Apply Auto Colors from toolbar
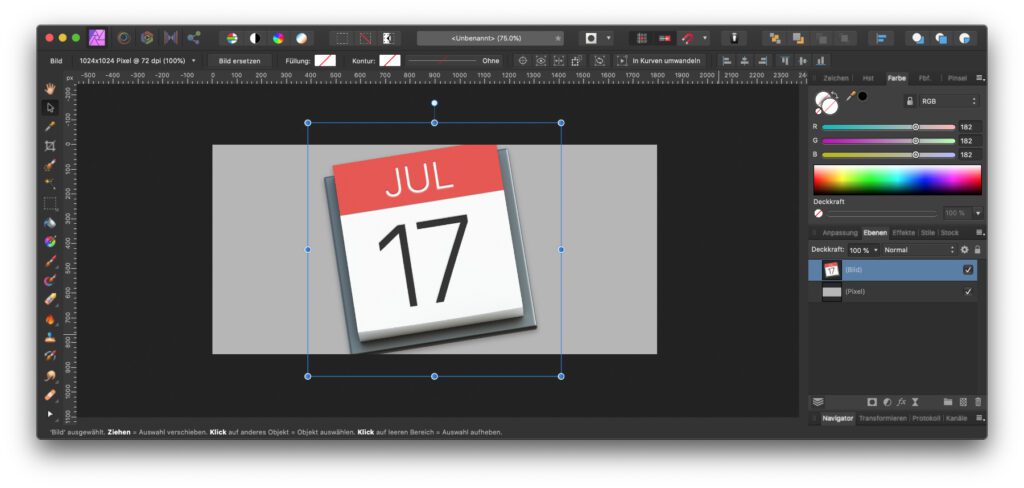 coord(278,38)
